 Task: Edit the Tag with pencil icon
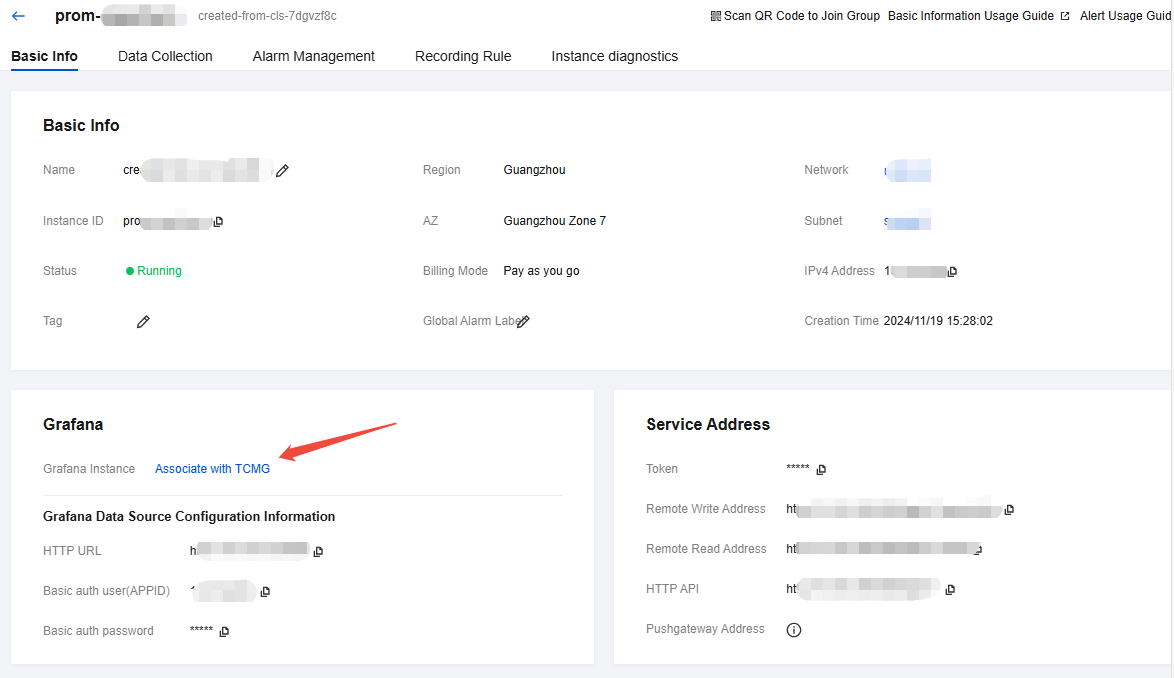pos(143,322)
